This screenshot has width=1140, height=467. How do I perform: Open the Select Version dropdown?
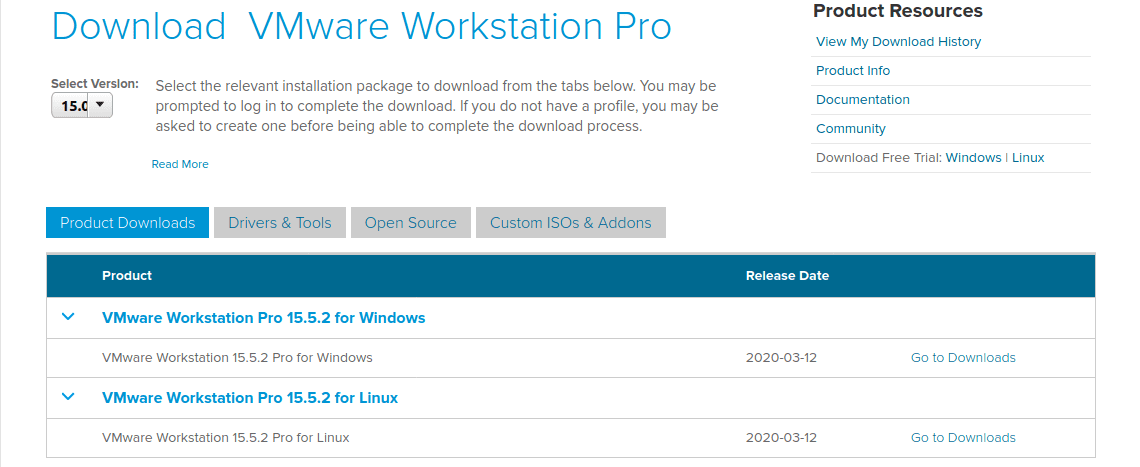pos(82,106)
